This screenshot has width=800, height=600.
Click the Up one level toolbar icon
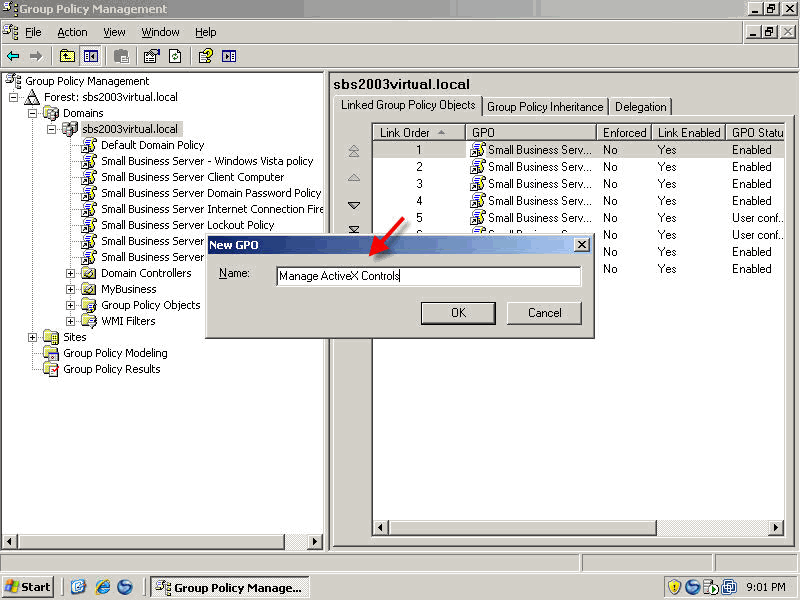[x=67, y=56]
